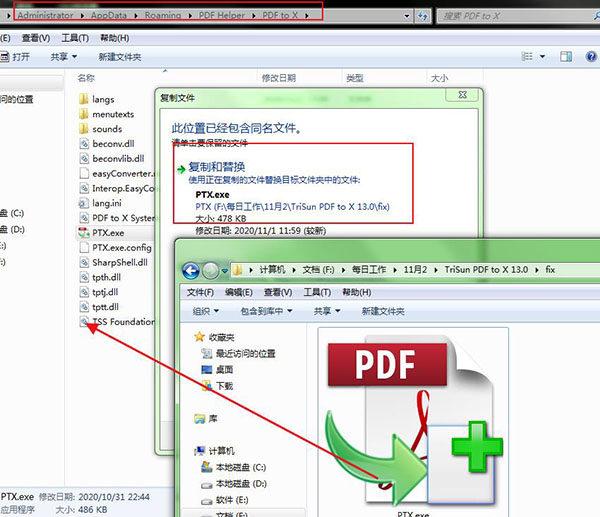Open the sounds folder
This screenshot has width=600, height=517.
point(106,129)
